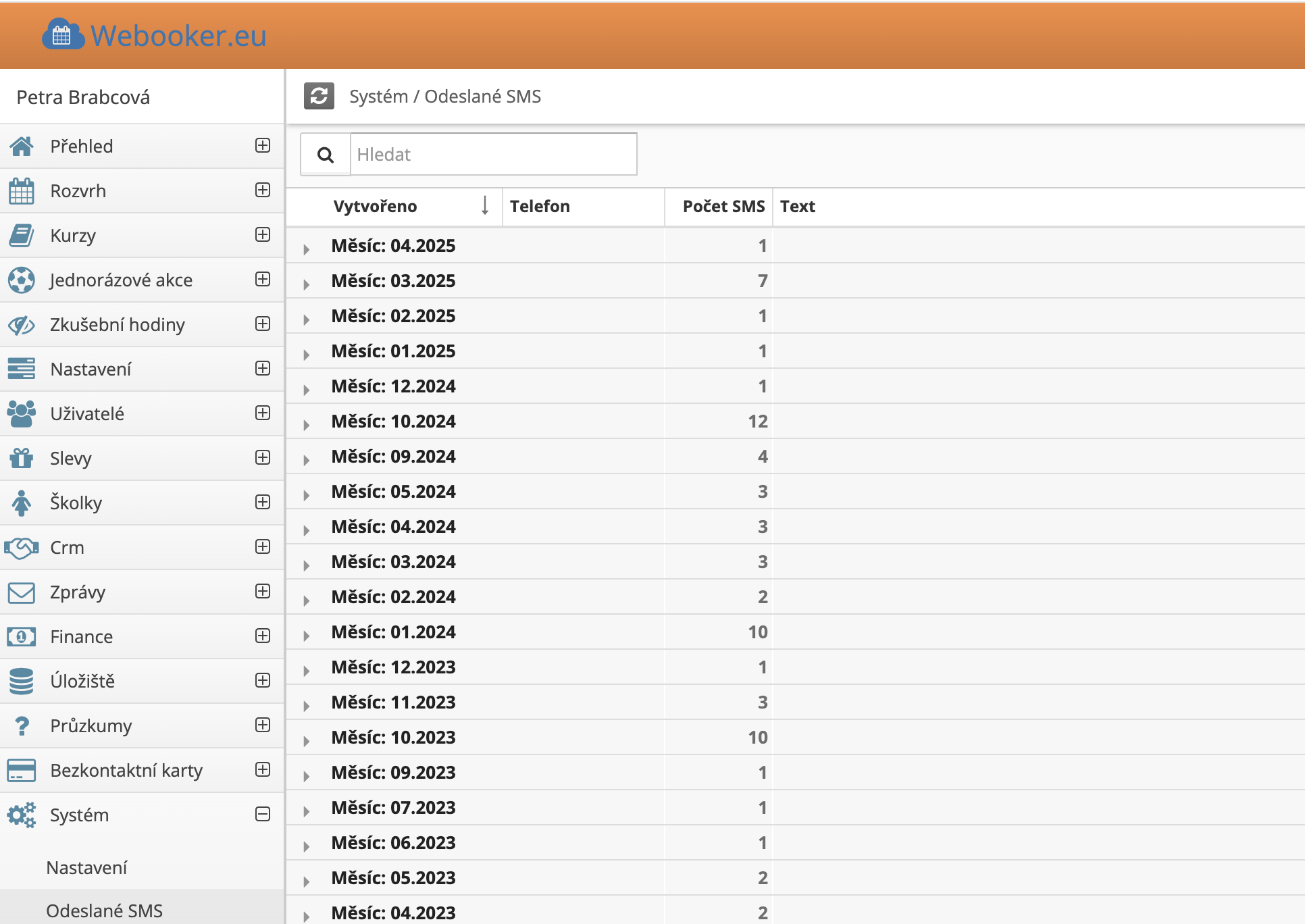Collapse the Systém menu section
This screenshot has width=1305, height=924.
pos(263,815)
